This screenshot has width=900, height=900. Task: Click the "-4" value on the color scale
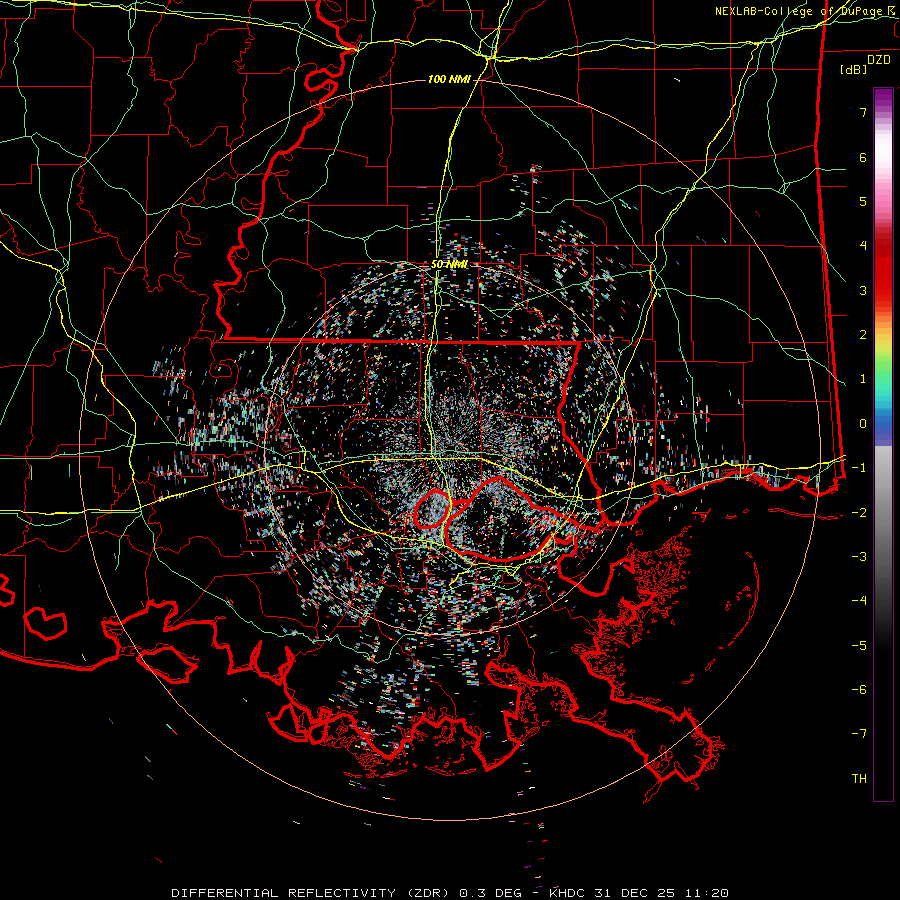pos(859,601)
